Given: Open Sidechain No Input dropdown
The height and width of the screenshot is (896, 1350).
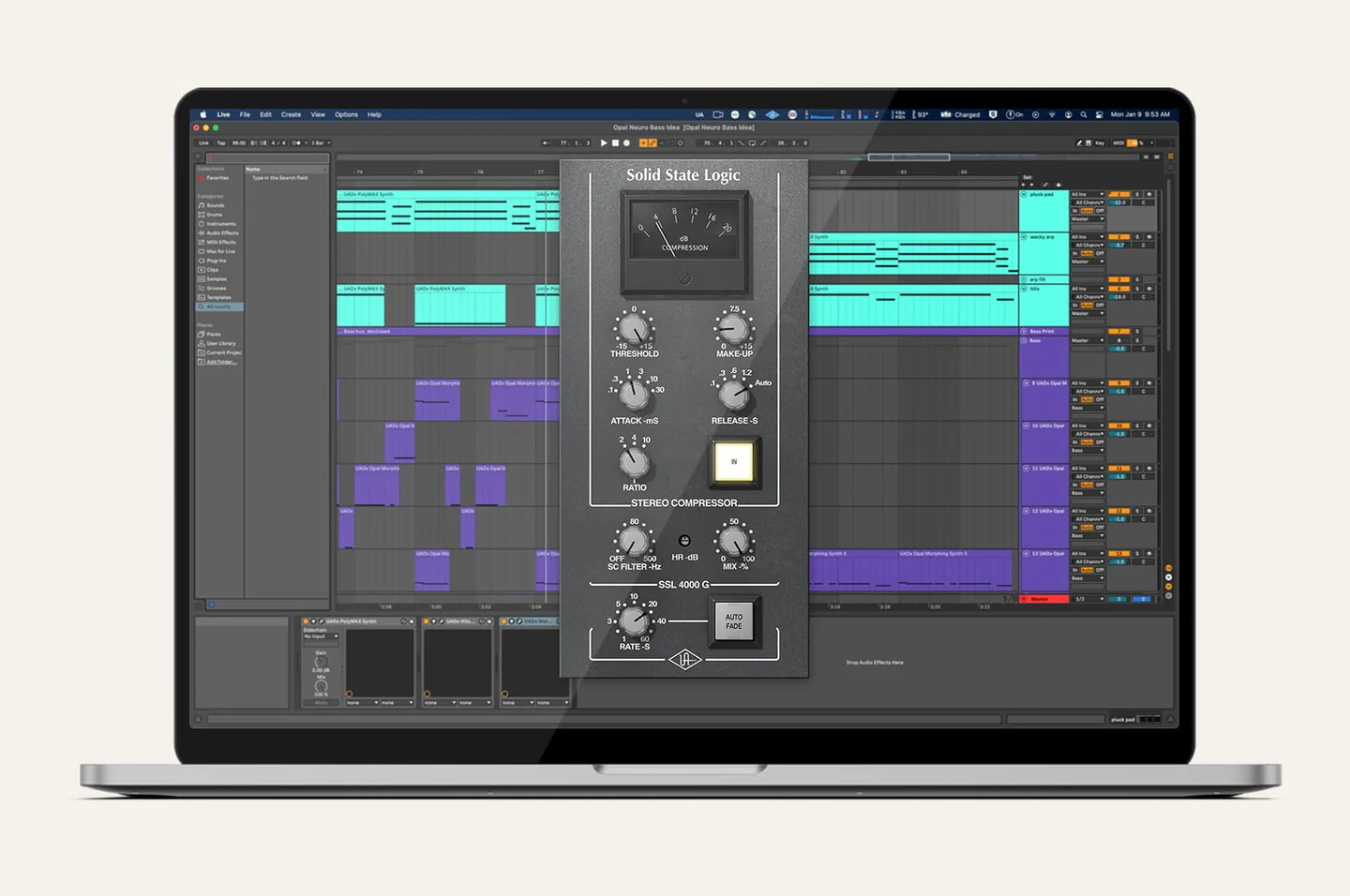Looking at the screenshot, I should coord(321,636).
